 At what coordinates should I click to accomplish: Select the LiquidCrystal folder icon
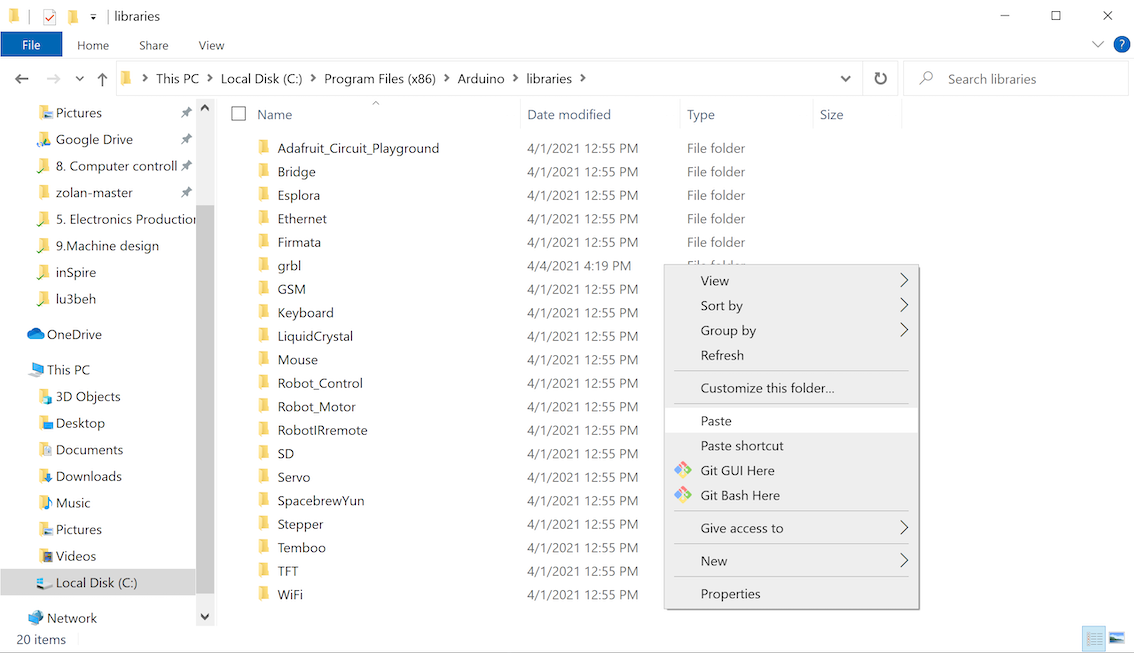(264, 336)
